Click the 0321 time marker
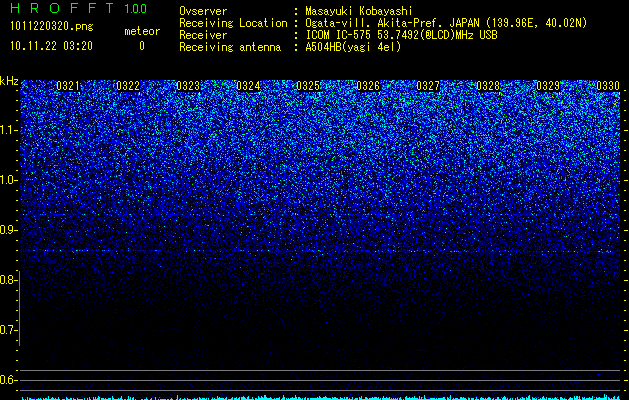The image size is (629, 400). [x=68, y=86]
